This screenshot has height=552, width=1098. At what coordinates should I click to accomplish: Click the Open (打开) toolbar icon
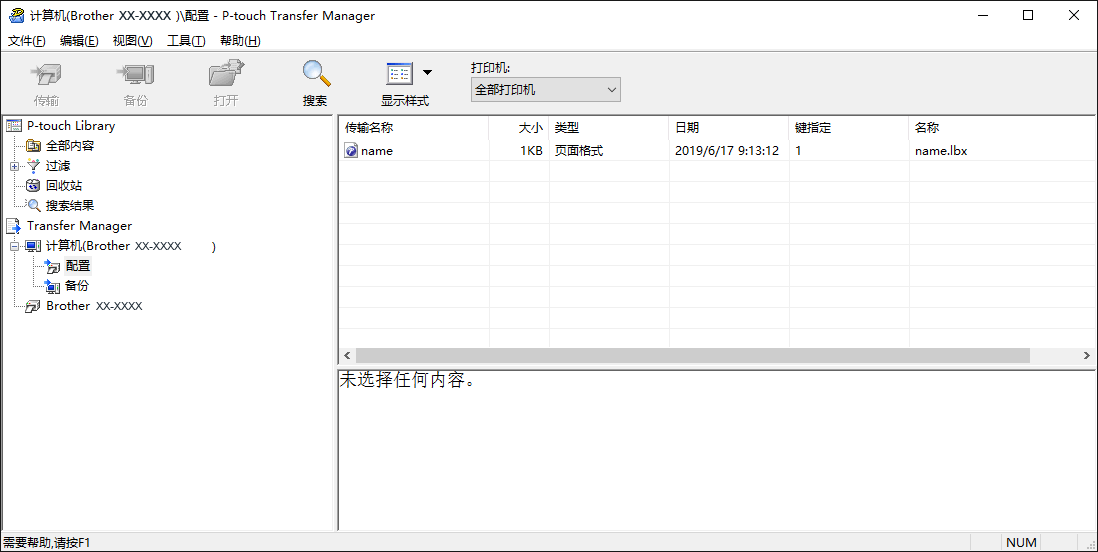tap(225, 74)
